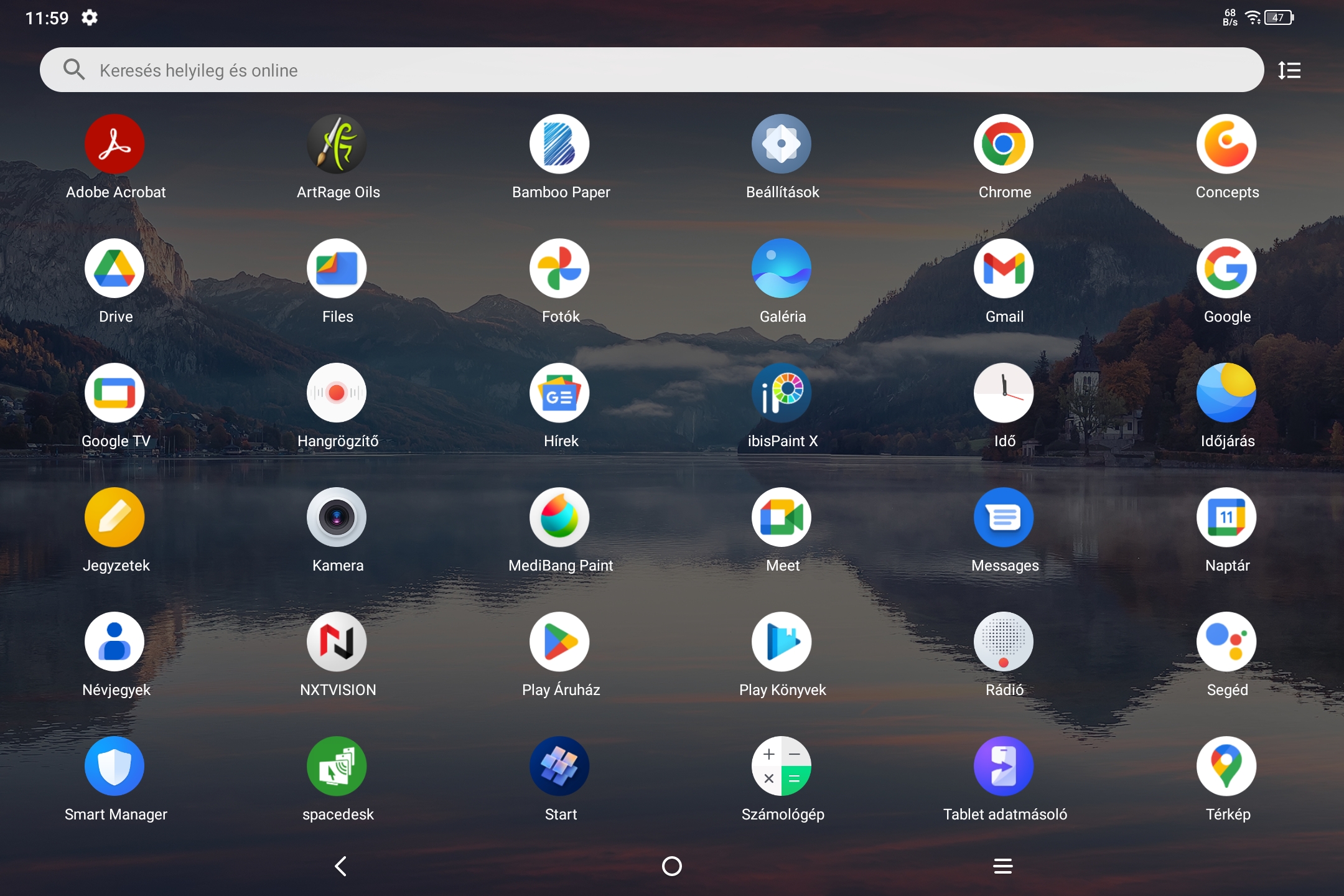Launch Play Könyvek books app
This screenshot has height=896, width=1344.
click(782, 642)
